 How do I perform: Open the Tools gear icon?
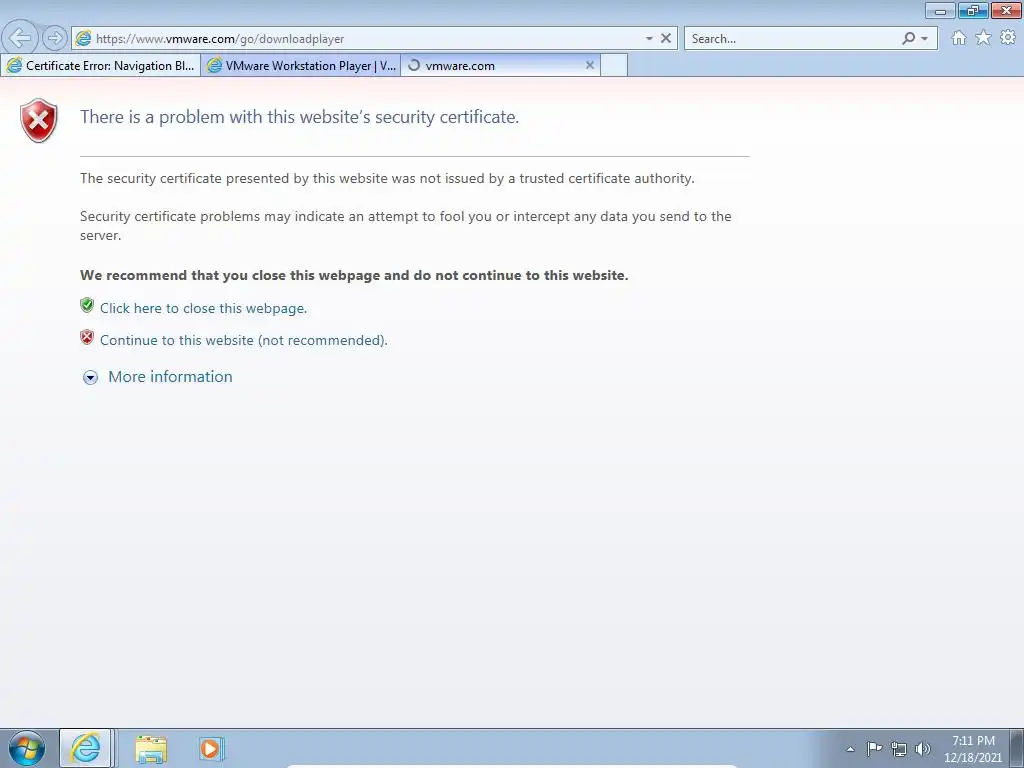1008,38
